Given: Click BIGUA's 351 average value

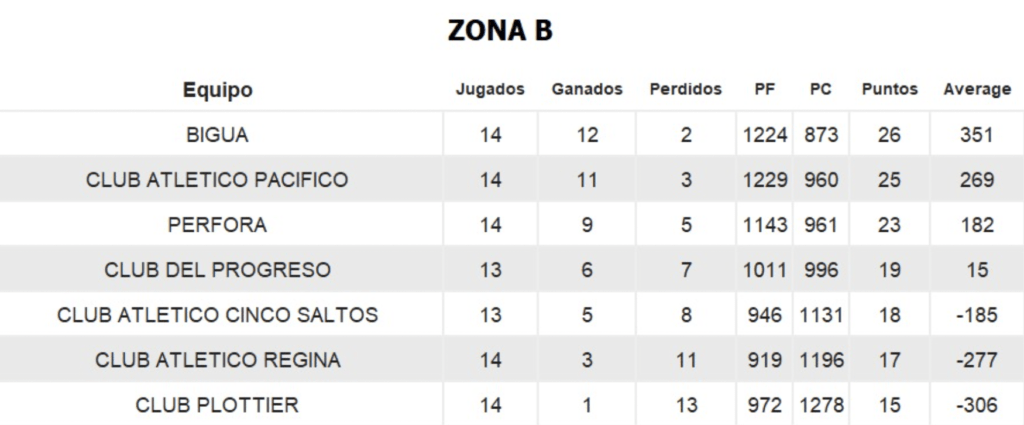Looking at the screenshot, I should coord(977,135).
